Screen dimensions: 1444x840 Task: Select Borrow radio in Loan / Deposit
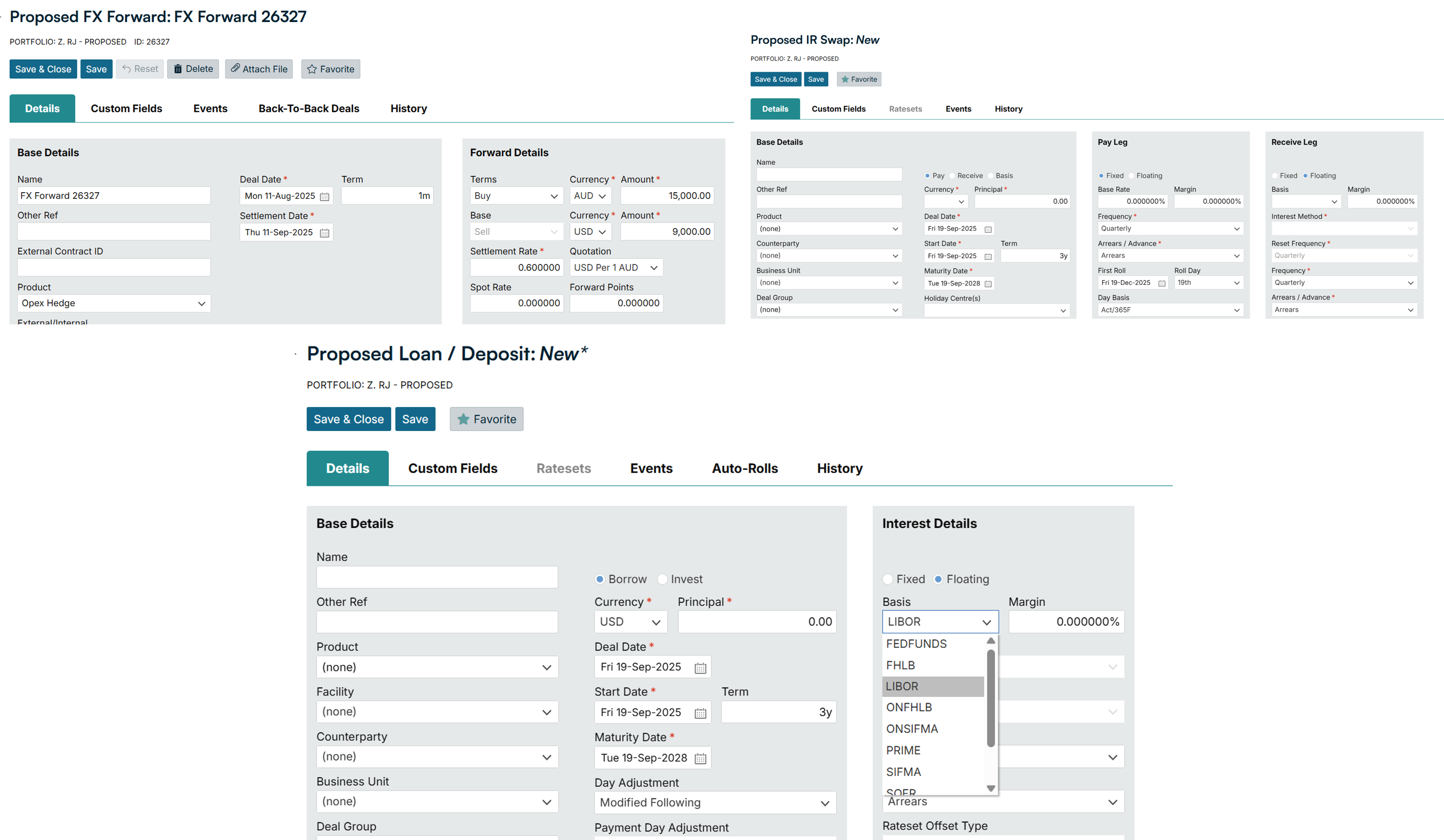(x=599, y=579)
